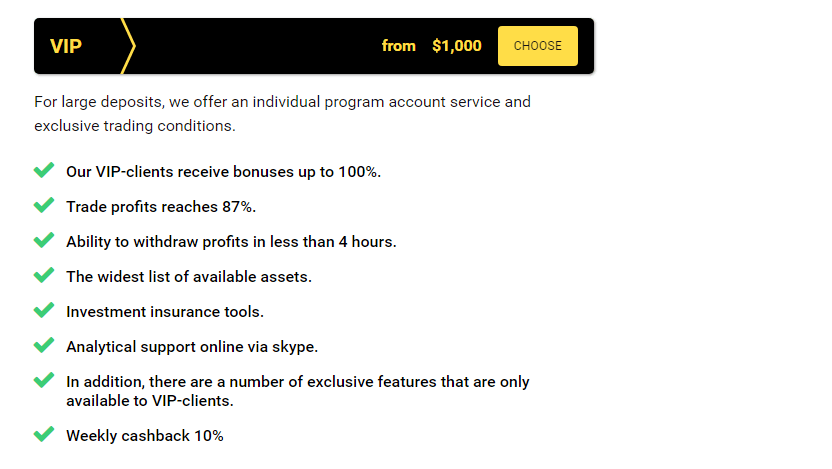Click the word 'from' in the banner

click(x=398, y=46)
